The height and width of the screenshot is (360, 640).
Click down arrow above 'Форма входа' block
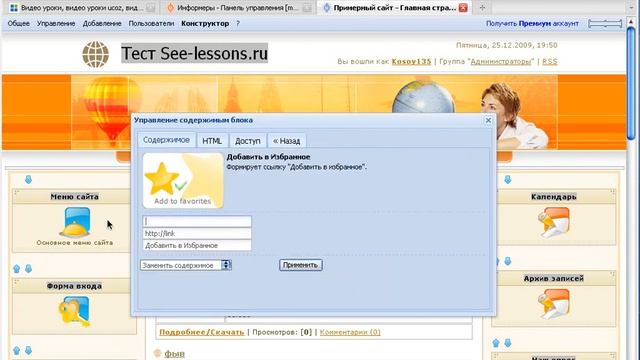28,269
